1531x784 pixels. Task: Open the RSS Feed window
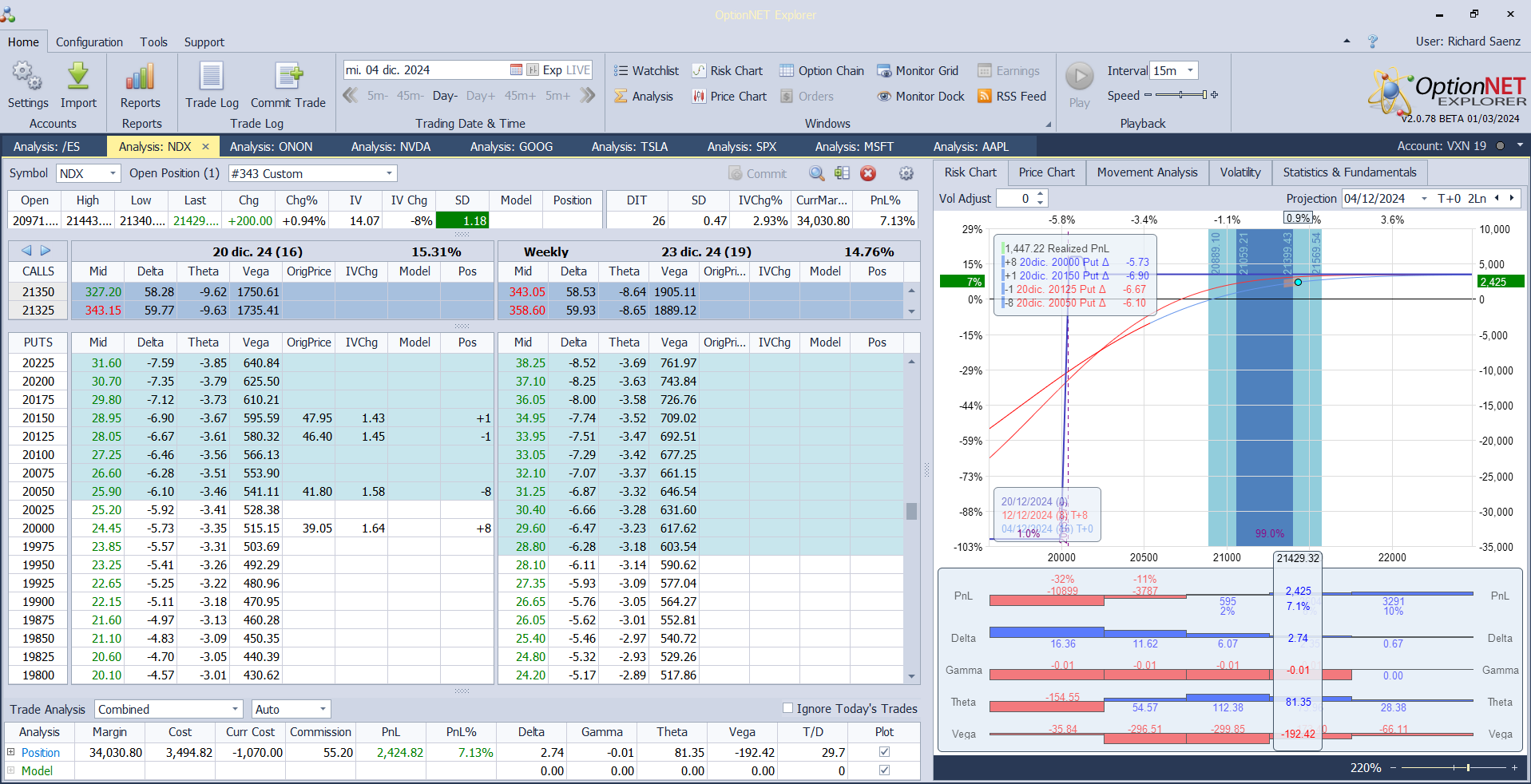pyautogui.click(x=1012, y=97)
